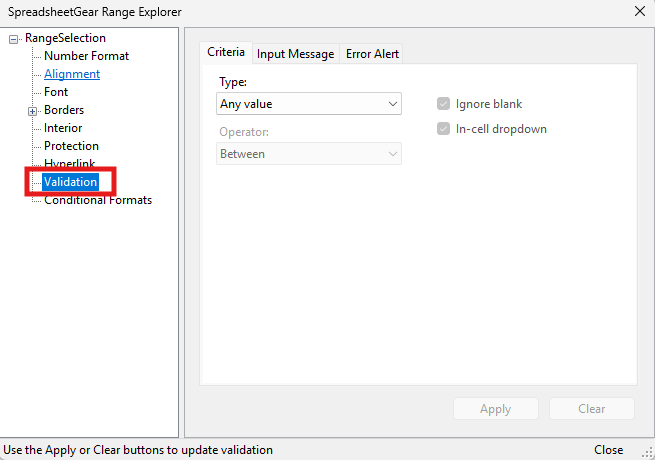
Task: Select the Font tree item
Action: [56, 92]
